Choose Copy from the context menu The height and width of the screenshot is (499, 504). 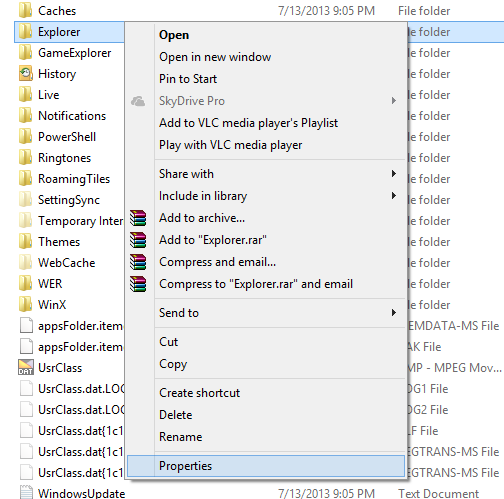[266, 364]
